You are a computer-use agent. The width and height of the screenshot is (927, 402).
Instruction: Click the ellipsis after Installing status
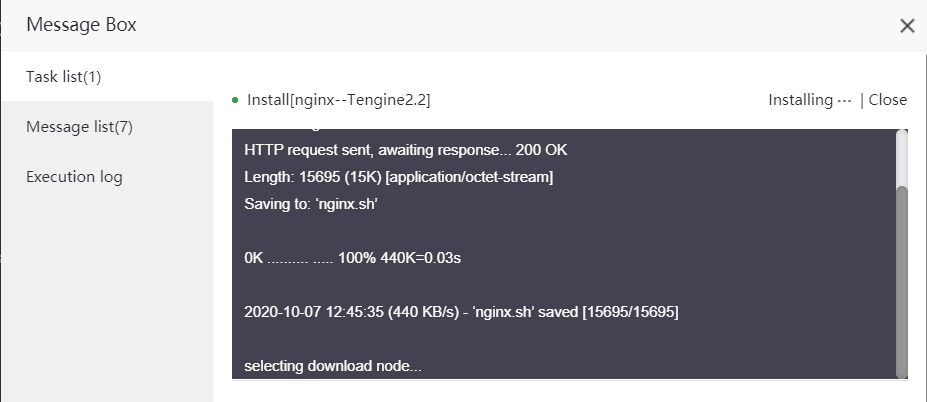(x=844, y=100)
